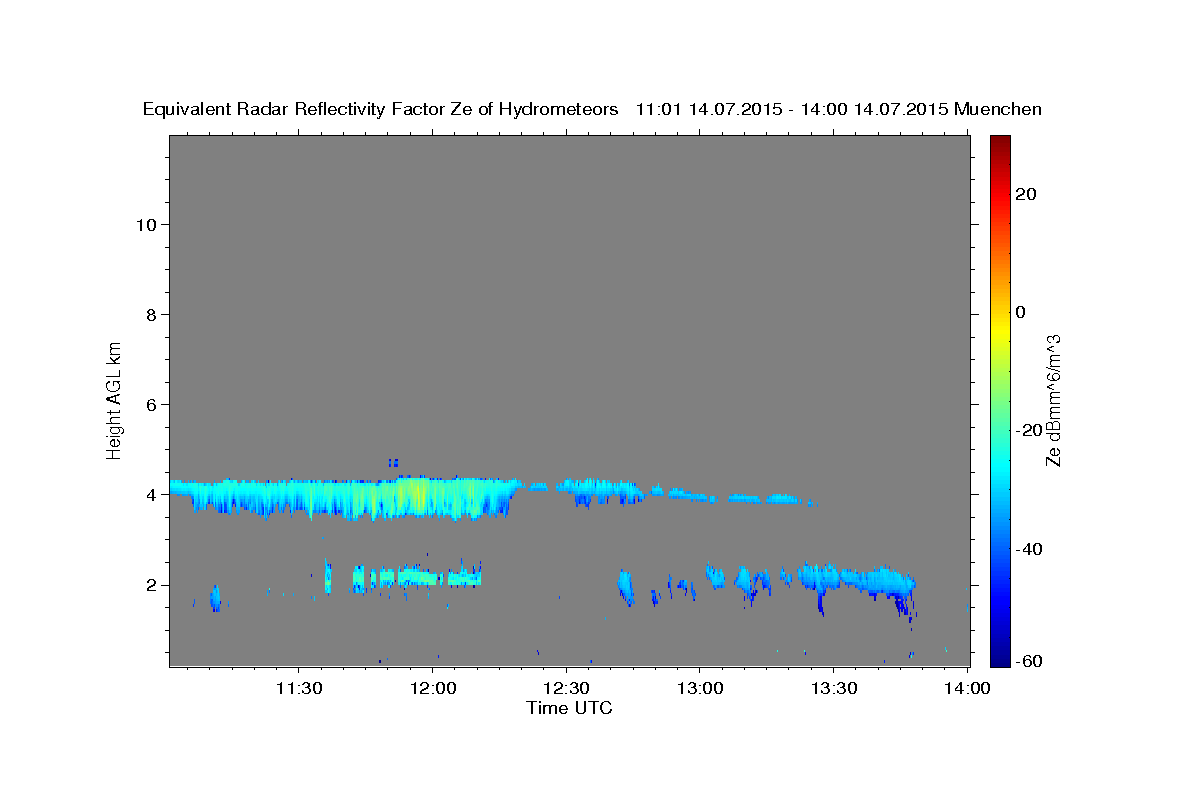Click the '10' height tick label

click(x=146, y=225)
